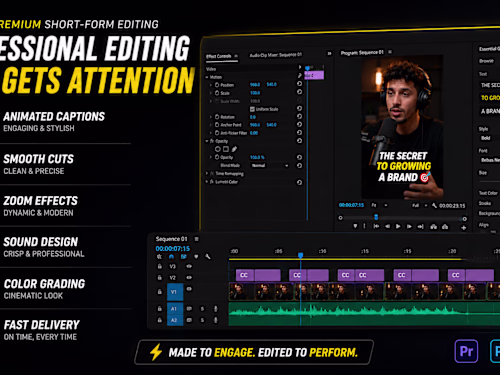Expand the Rotation property
Viewport: 500px width, 375px height.
coord(211,117)
